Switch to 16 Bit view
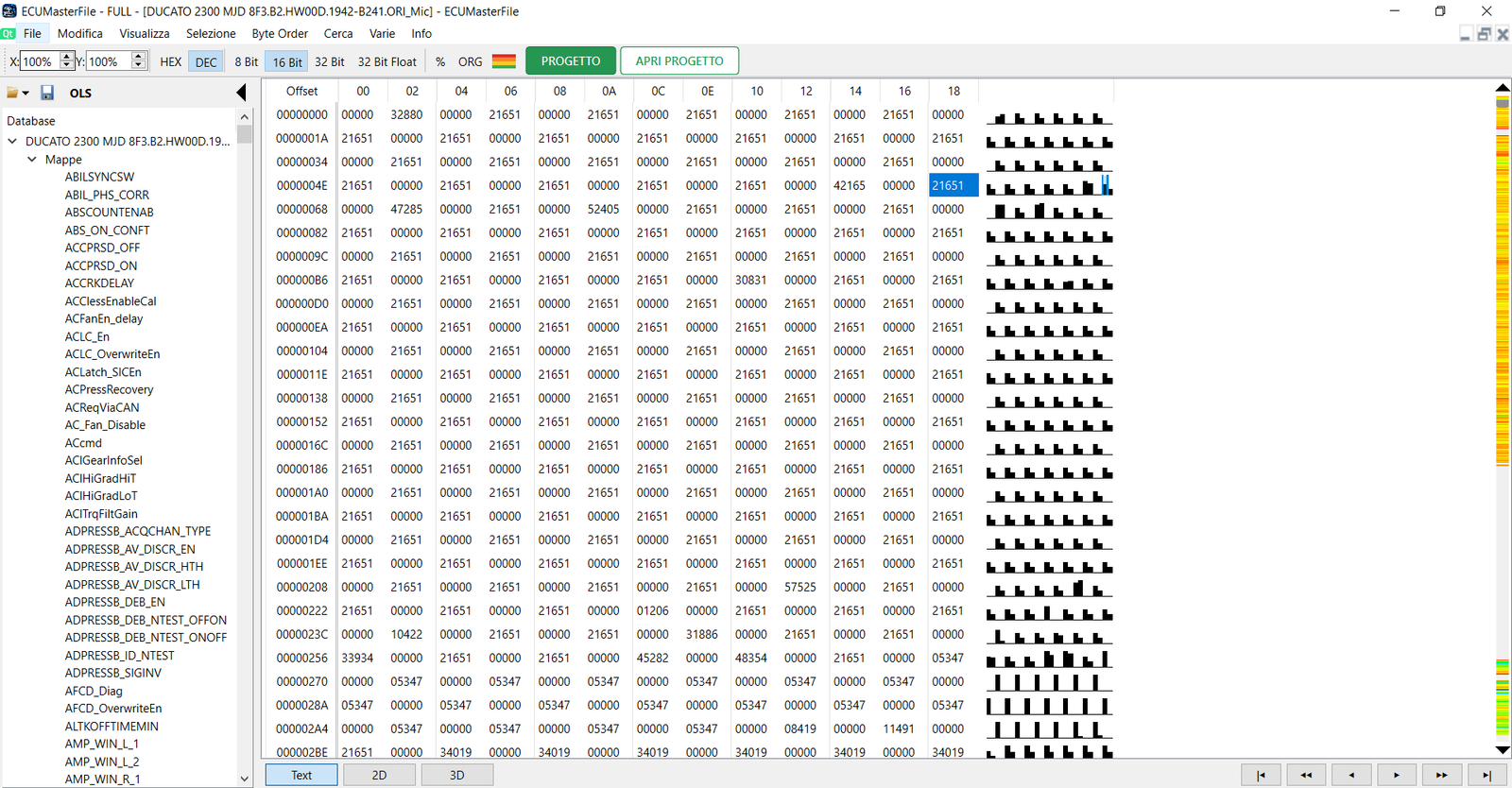The image size is (1512, 788). coord(287,62)
